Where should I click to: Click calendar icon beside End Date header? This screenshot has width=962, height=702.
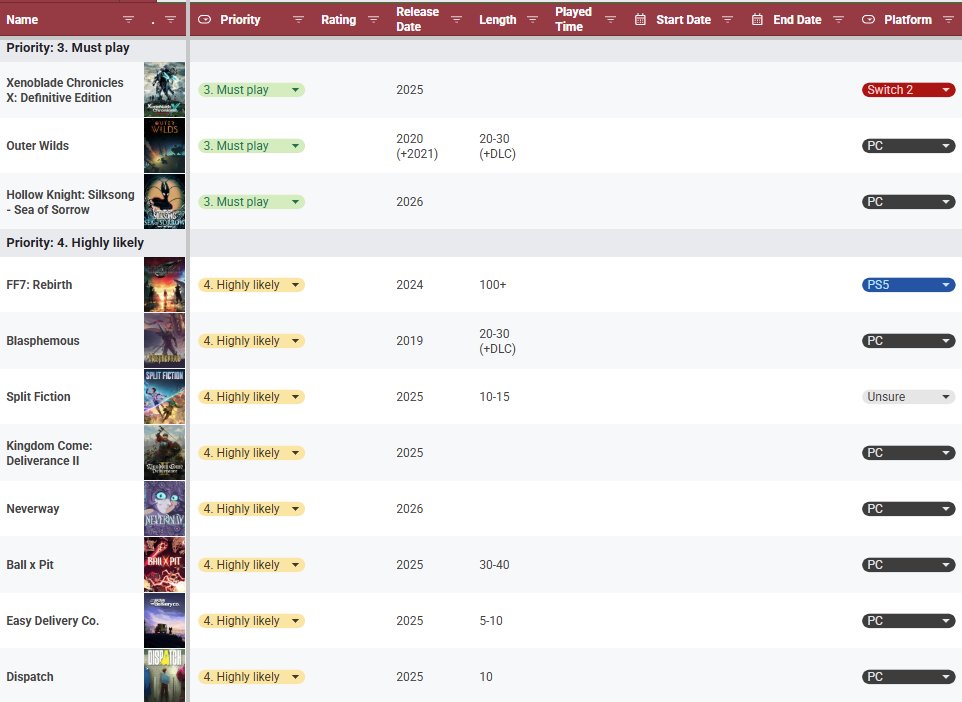(757, 20)
